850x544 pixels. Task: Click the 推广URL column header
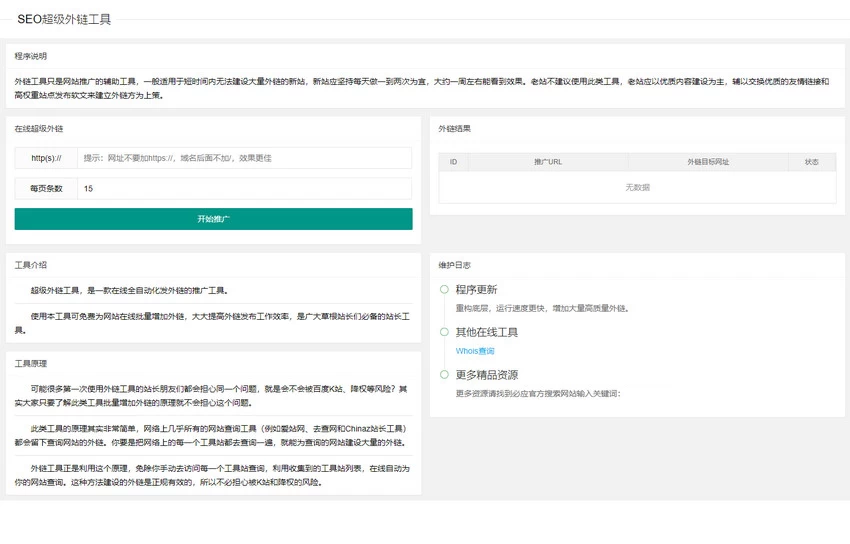(x=548, y=162)
